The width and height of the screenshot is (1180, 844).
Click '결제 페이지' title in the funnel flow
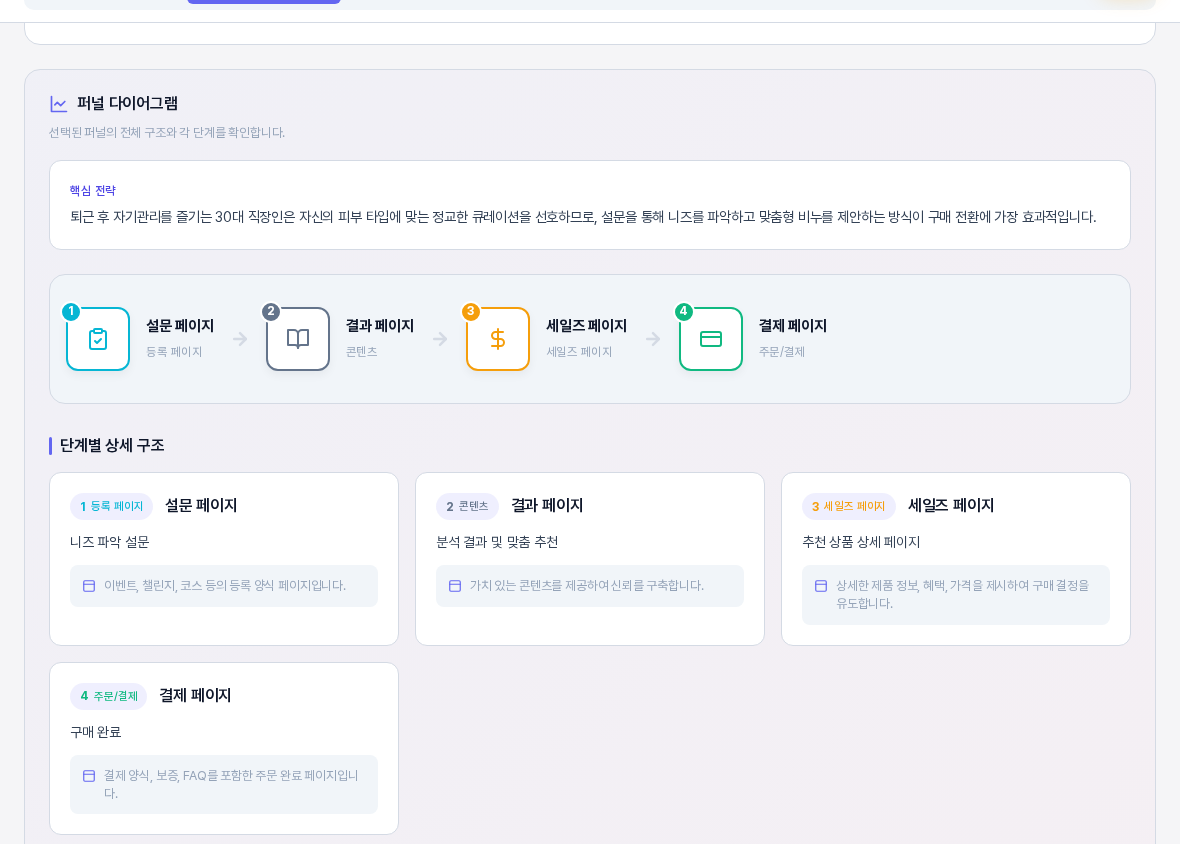(792, 326)
